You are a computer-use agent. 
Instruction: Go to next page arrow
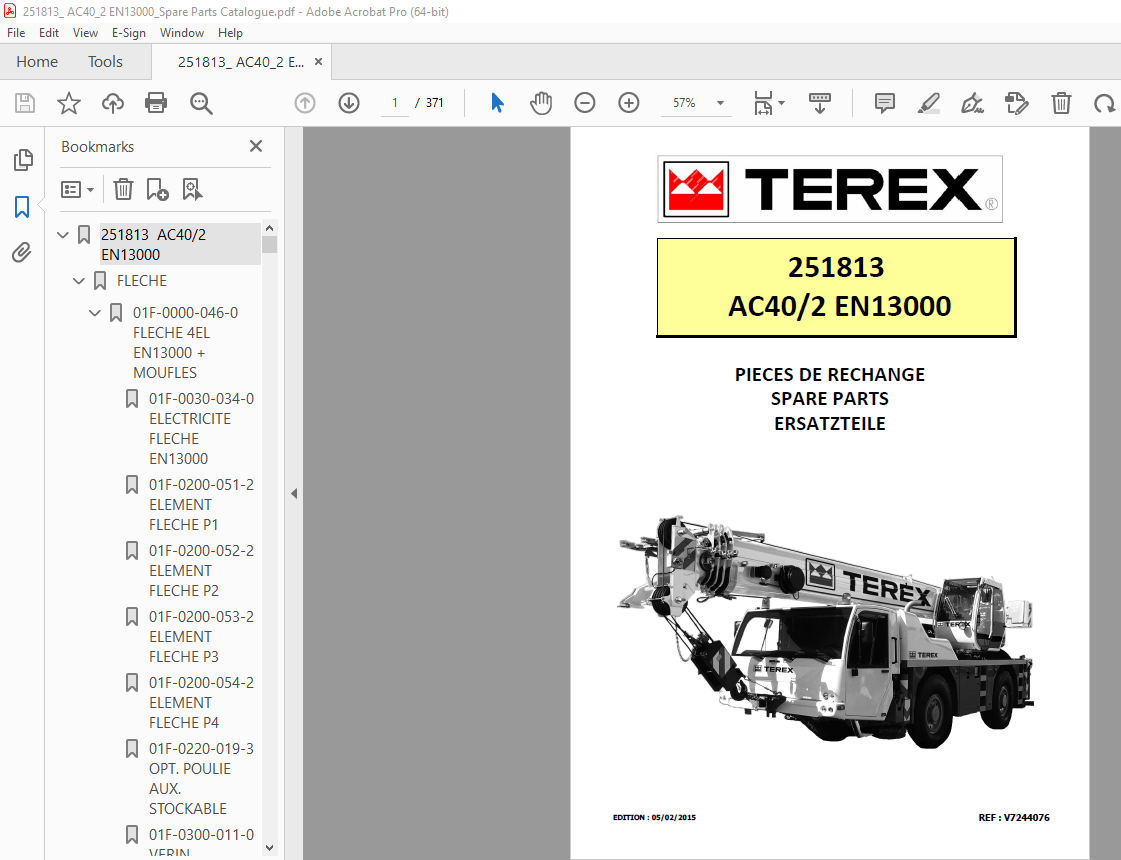point(349,103)
